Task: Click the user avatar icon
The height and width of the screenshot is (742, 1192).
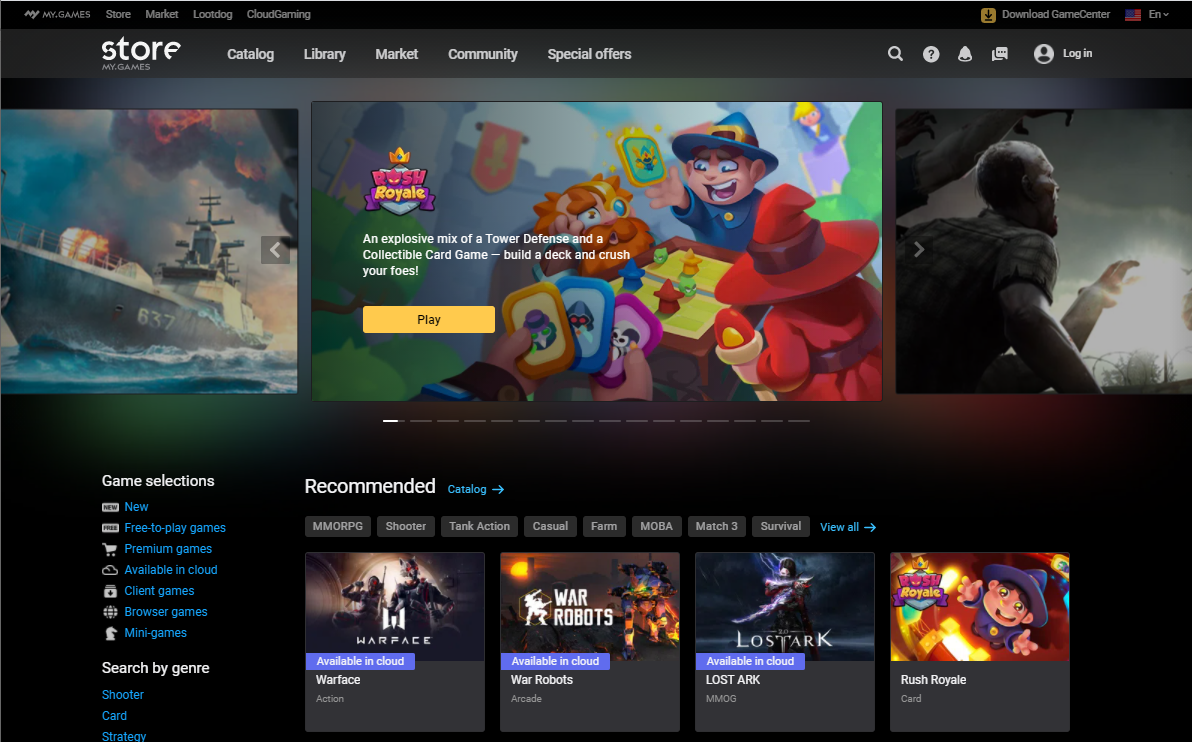Action: [1044, 54]
